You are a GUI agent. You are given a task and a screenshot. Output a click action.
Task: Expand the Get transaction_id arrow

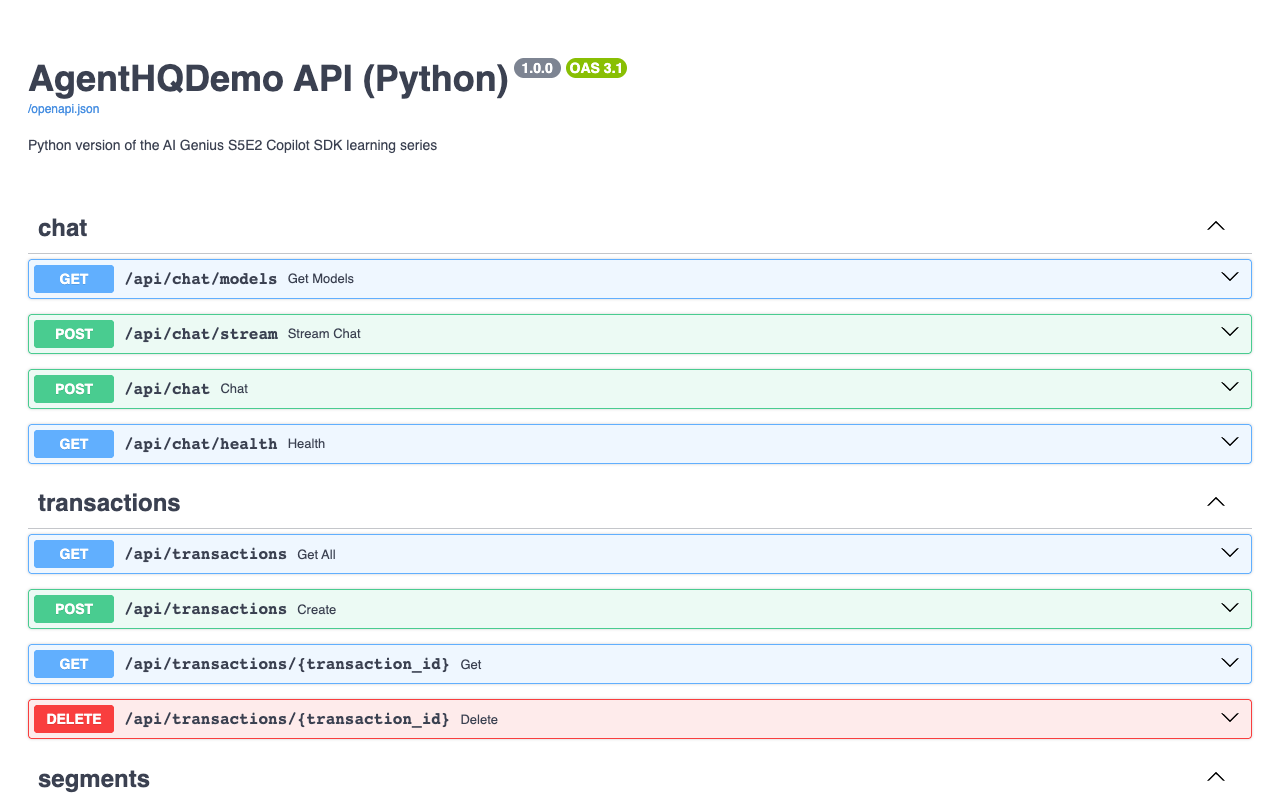tap(1230, 662)
